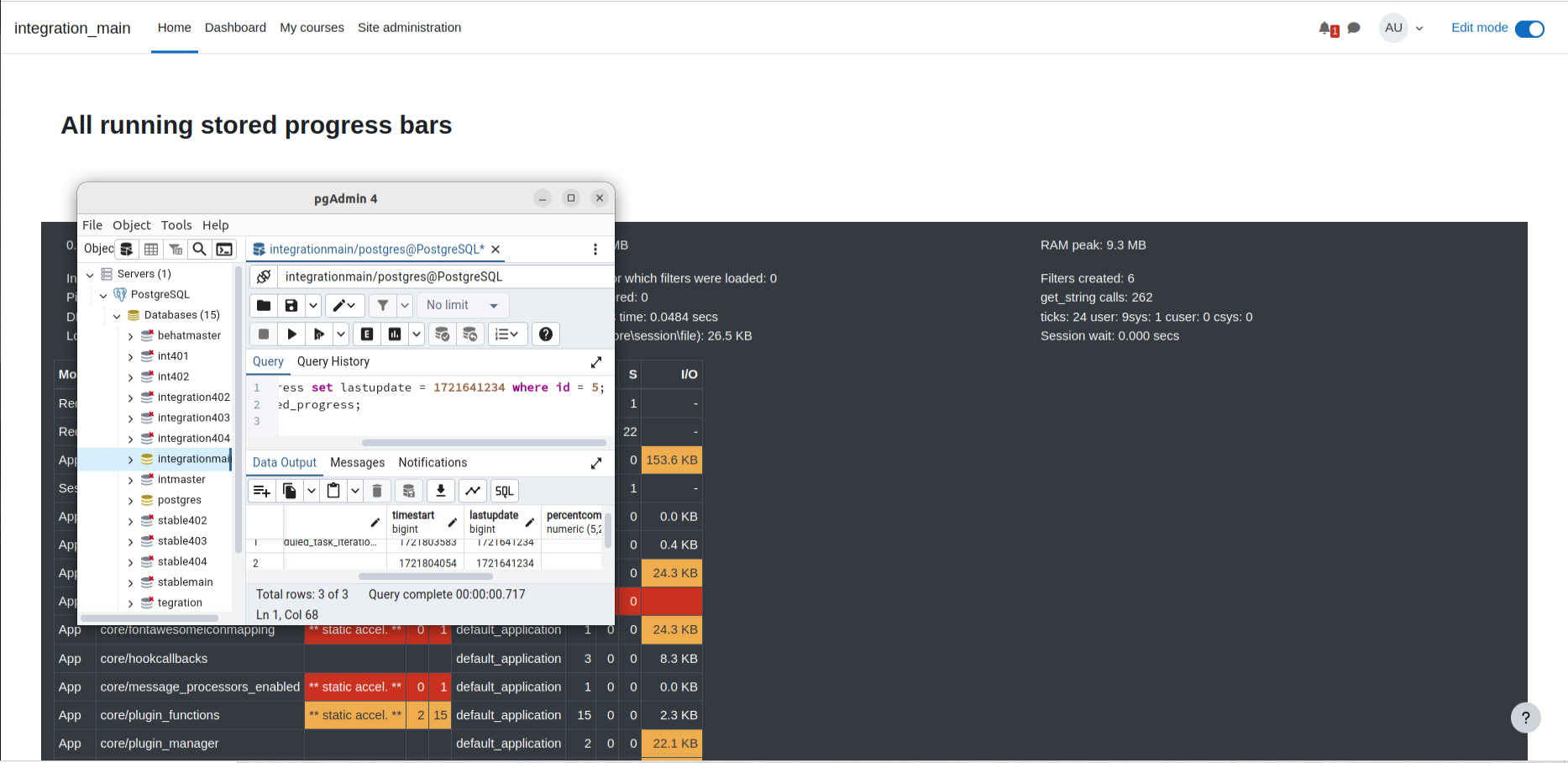Screen dimensions: 1568x763
Task: Open the Object menu in pgAdmin
Action: pyautogui.click(x=132, y=225)
